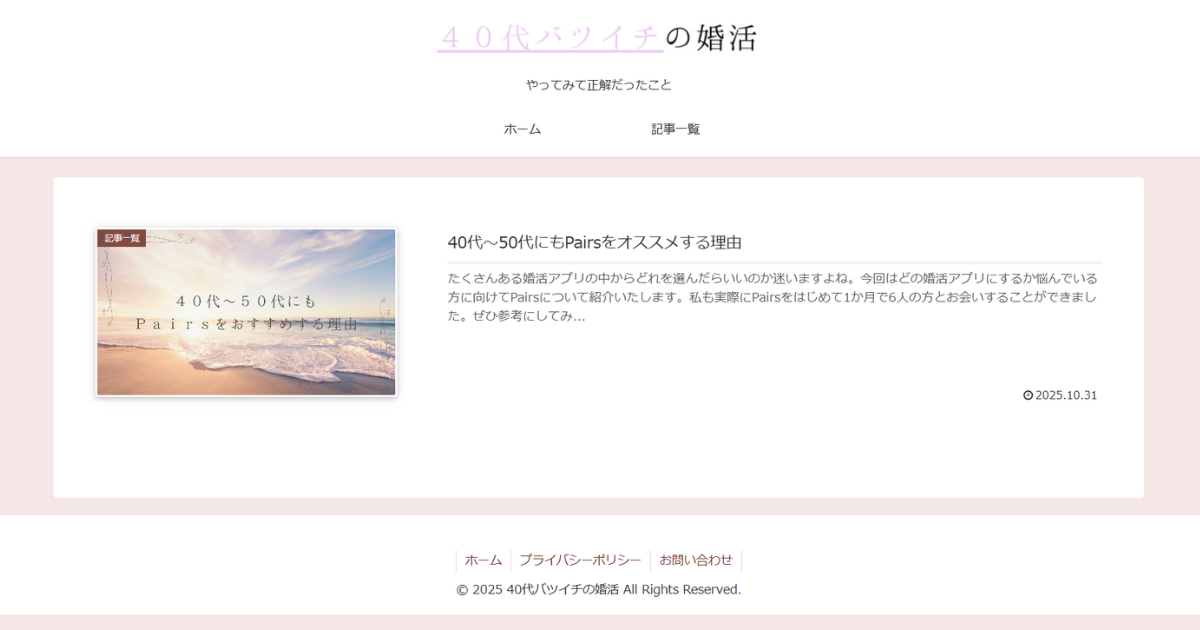Open プライバシーポリシー in the footer

[580, 560]
